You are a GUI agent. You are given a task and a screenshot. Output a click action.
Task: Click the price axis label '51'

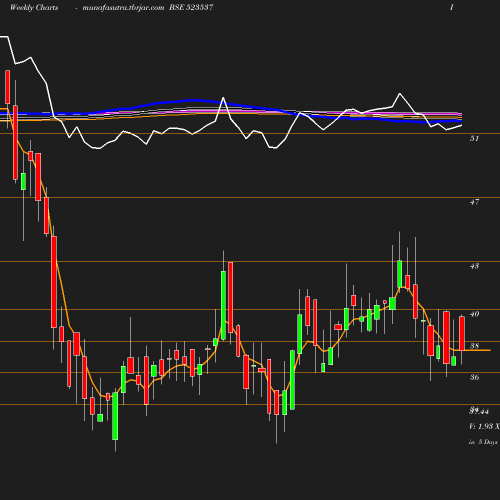[474, 138]
